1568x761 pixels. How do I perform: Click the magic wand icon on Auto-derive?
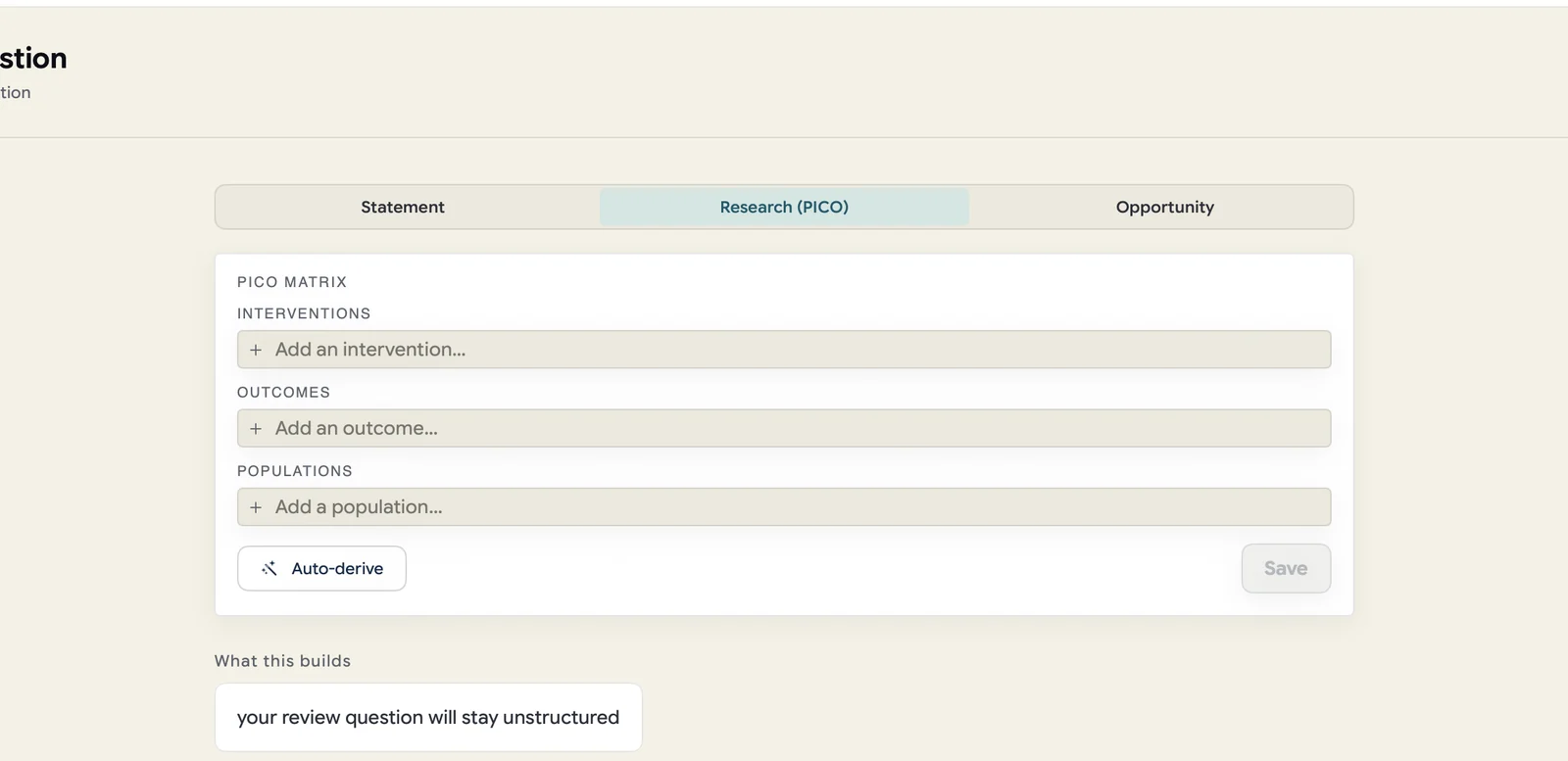[269, 568]
